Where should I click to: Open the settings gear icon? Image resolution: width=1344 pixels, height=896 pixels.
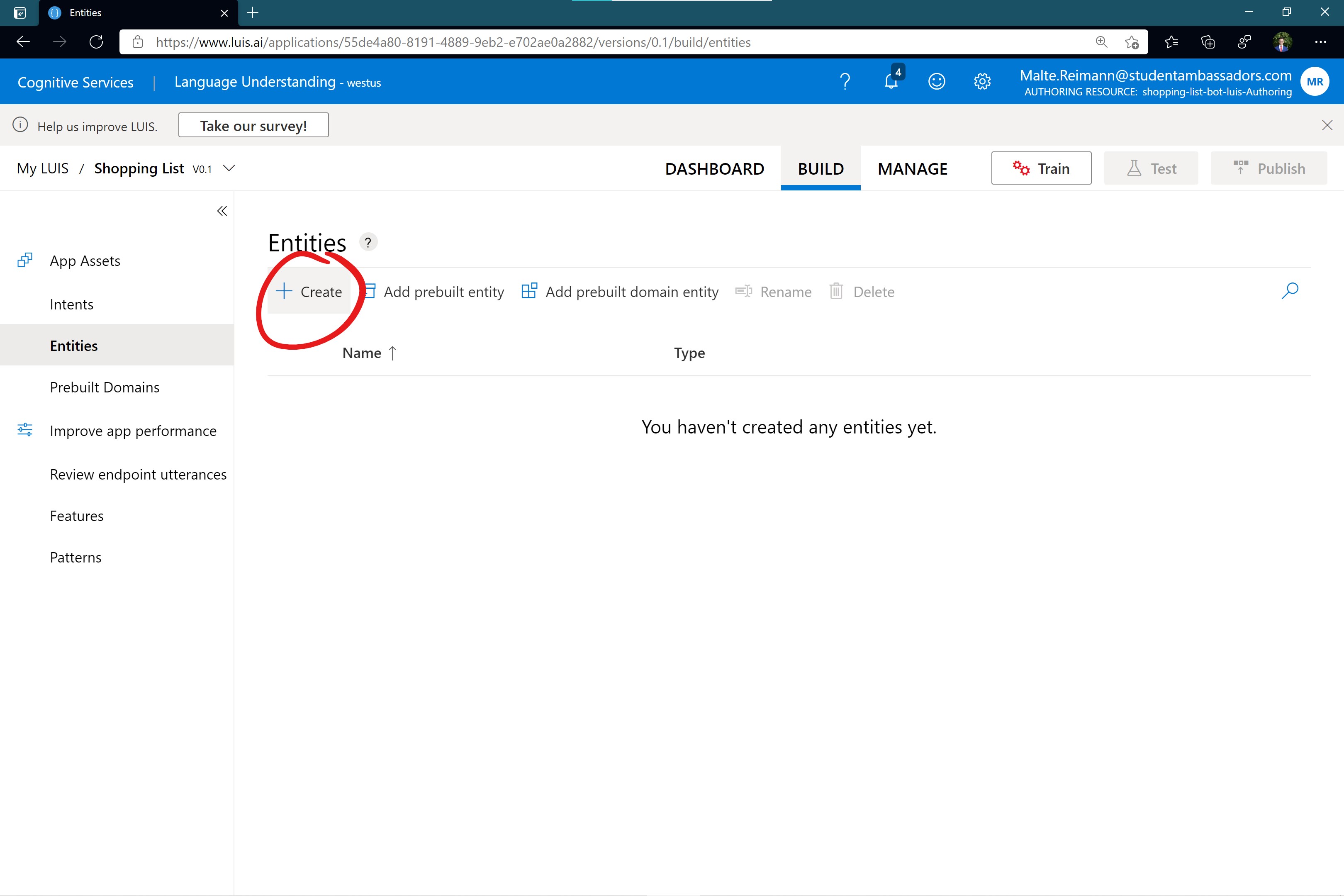pyautogui.click(x=982, y=82)
